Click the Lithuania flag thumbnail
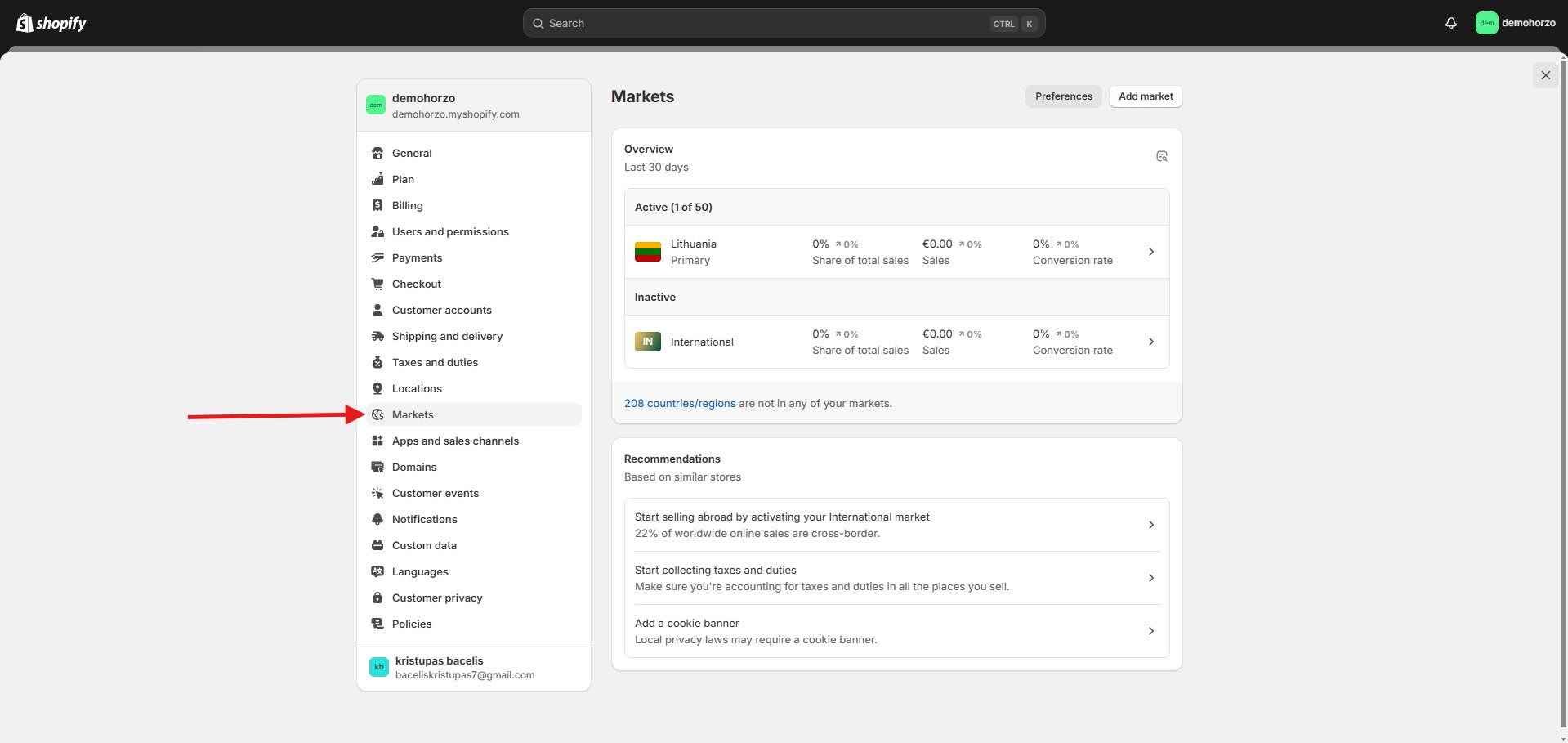Screen dimensions: 1568x743 (647, 252)
